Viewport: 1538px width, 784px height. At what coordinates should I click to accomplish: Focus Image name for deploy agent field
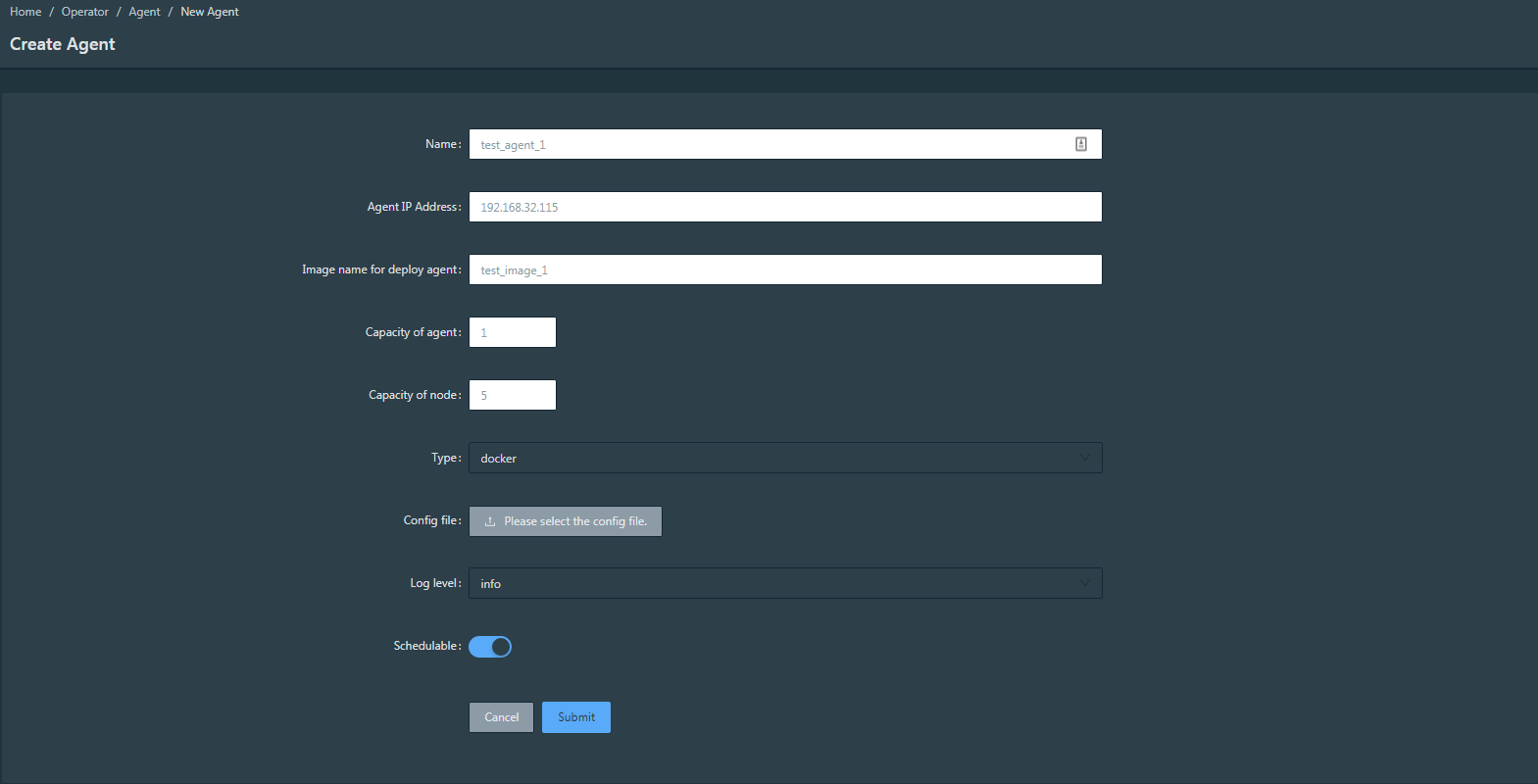[x=785, y=269]
